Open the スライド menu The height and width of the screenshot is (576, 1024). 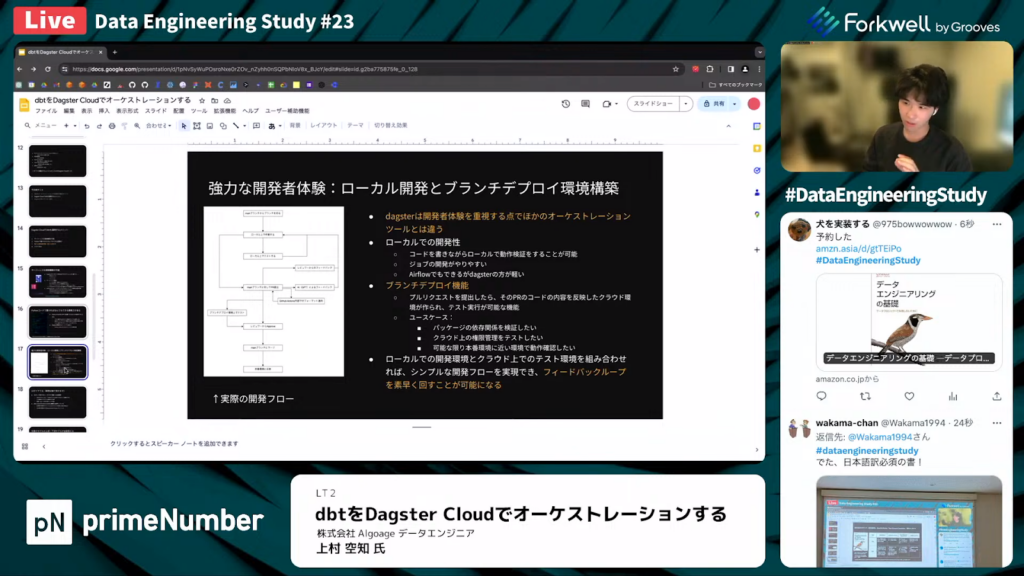click(156, 111)
